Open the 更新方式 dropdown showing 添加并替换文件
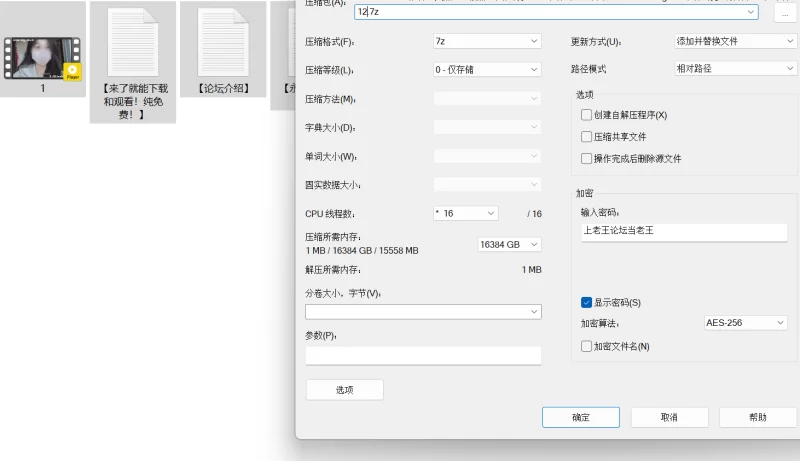 [x=735, y=41]
